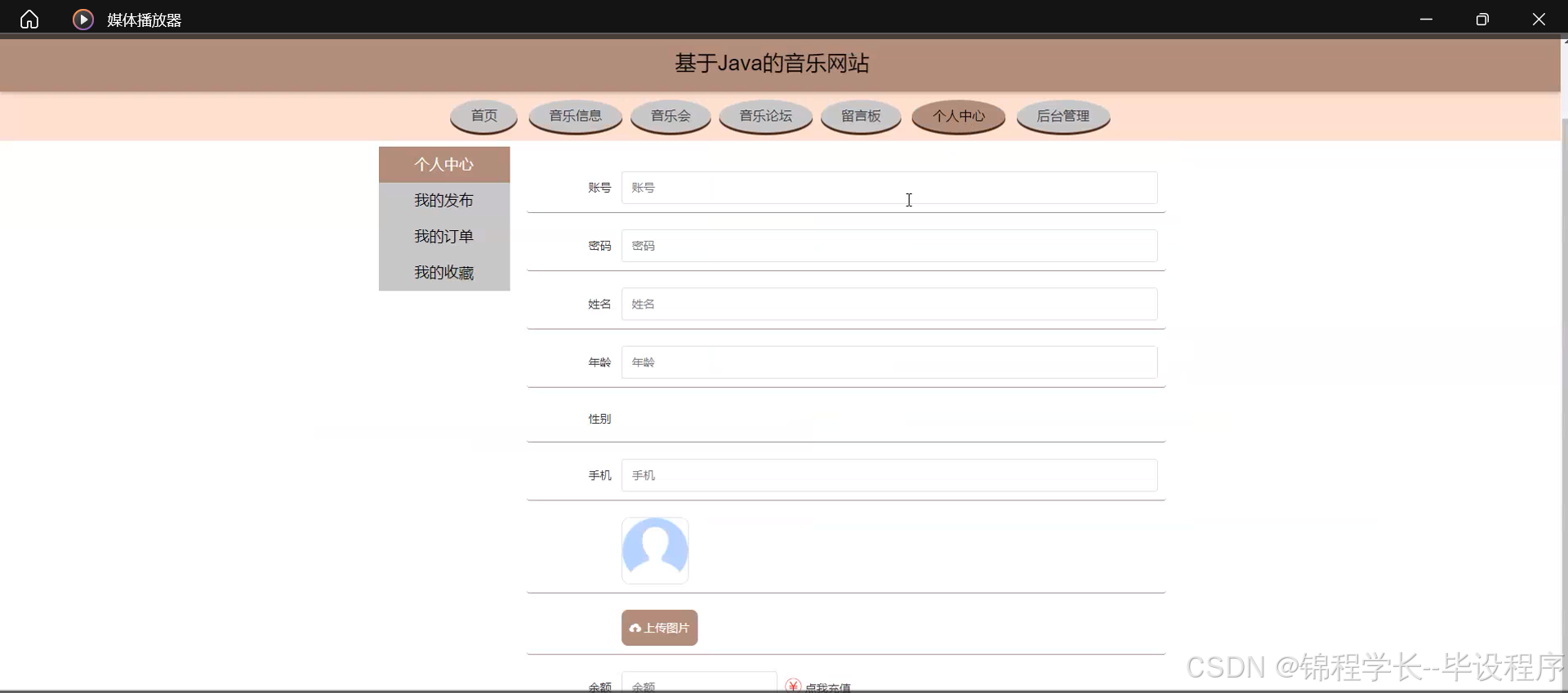Minimize the media player window
This screenshot has height=693, width=1568.
coord(1427,19)
